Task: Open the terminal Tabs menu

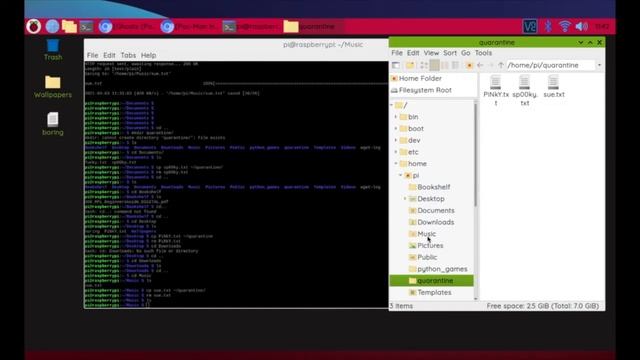Action: 128,55
